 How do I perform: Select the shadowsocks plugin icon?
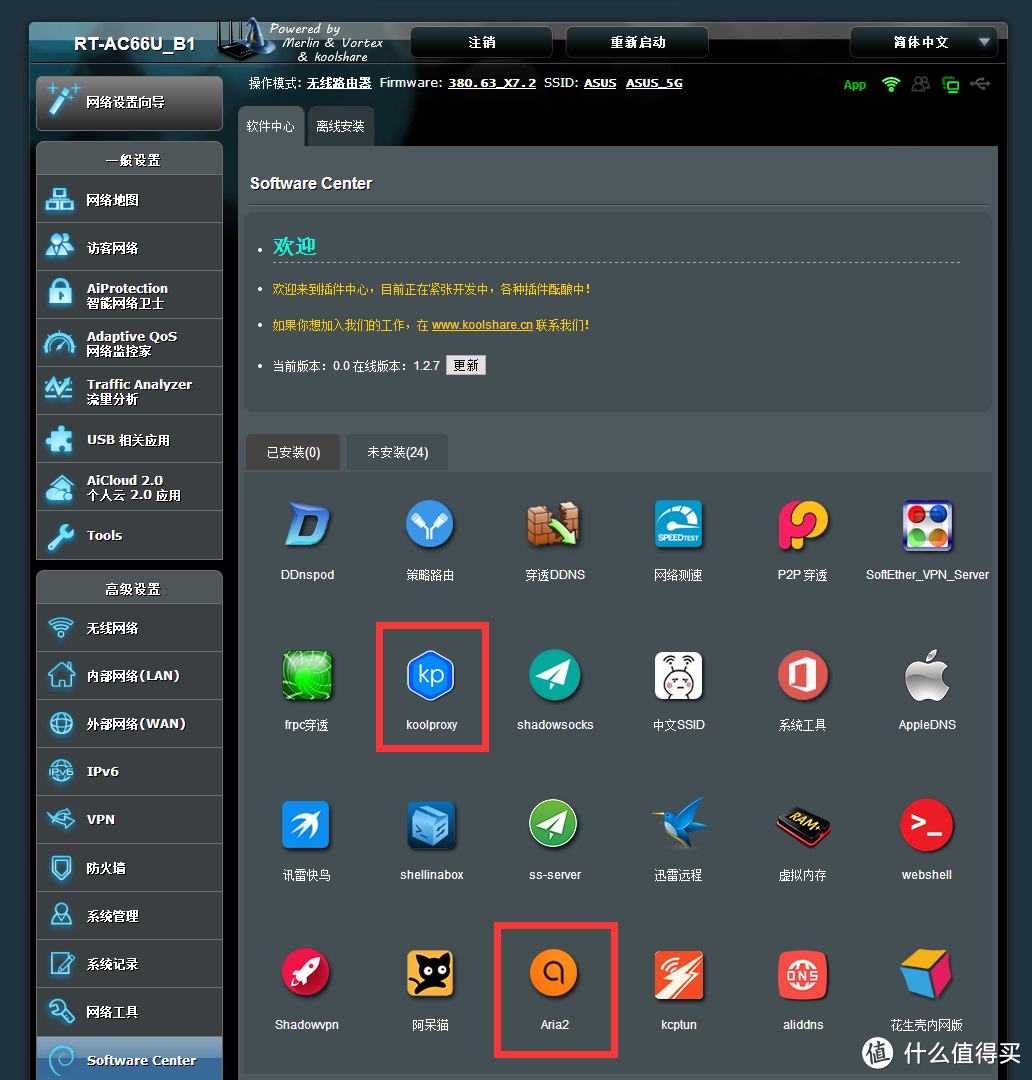555,675
